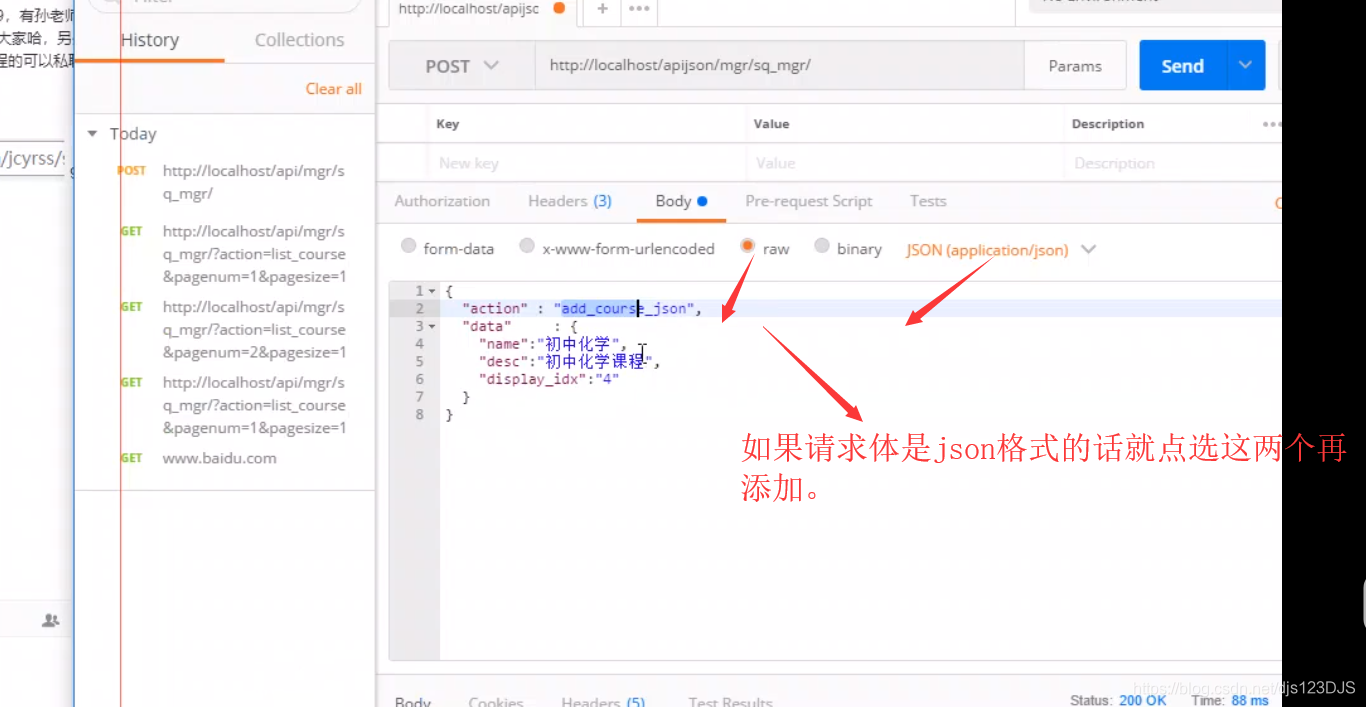Viewport: 1366px width, 707px height.
Task: Open the POST method dropdown
Action: (x=461, y=66)
